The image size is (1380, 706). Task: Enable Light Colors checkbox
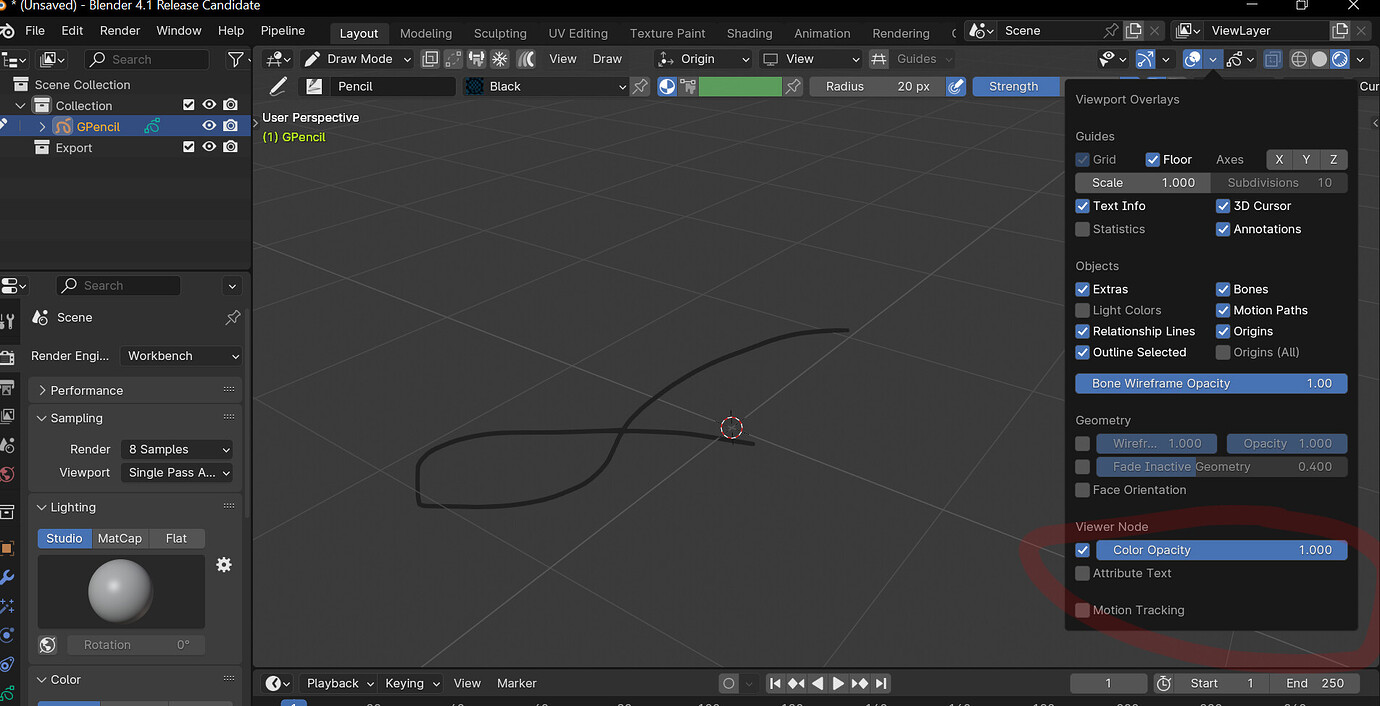[x=1082, y=310]
